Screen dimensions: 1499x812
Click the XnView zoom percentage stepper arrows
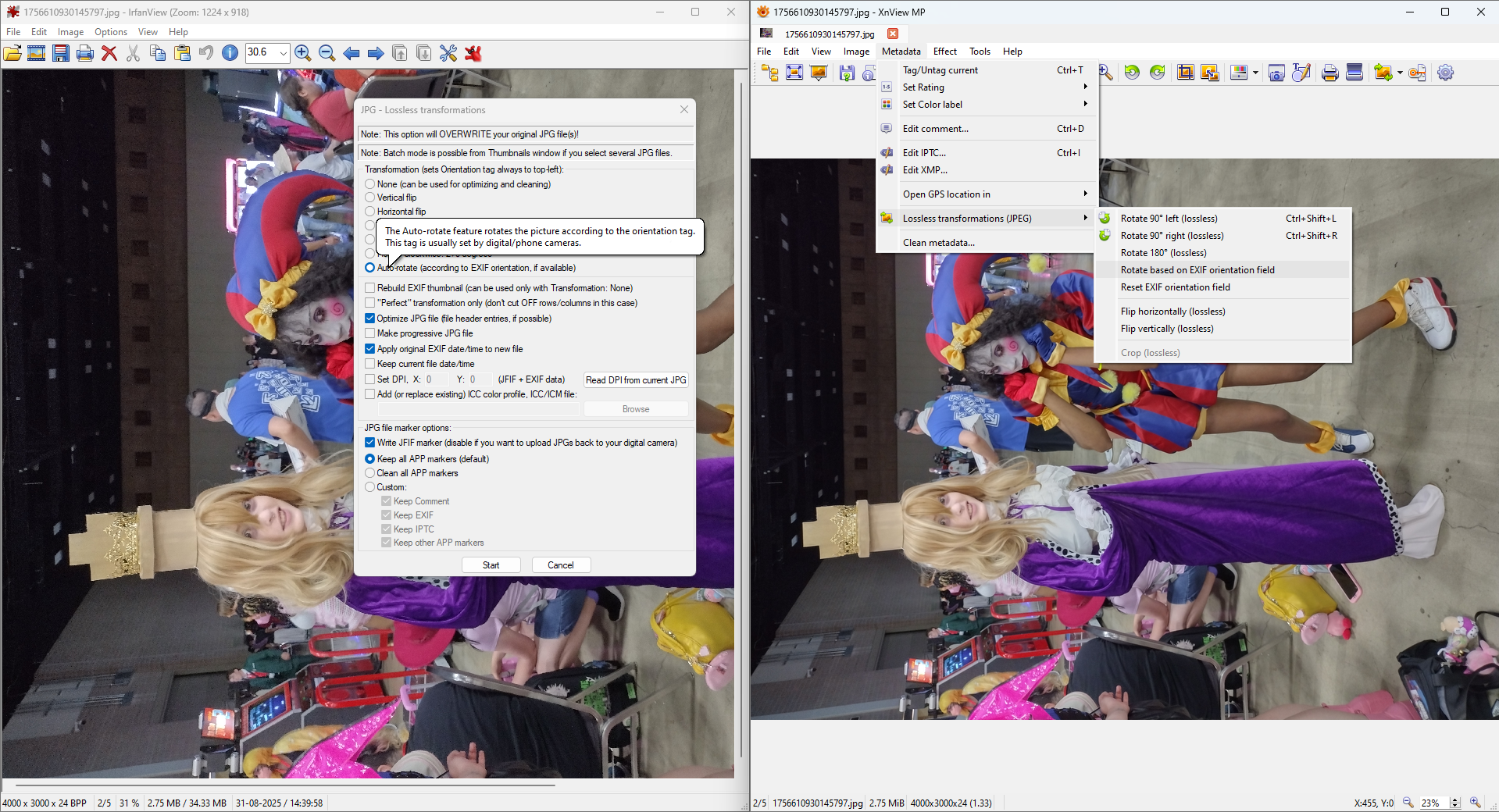[1454, 803]
